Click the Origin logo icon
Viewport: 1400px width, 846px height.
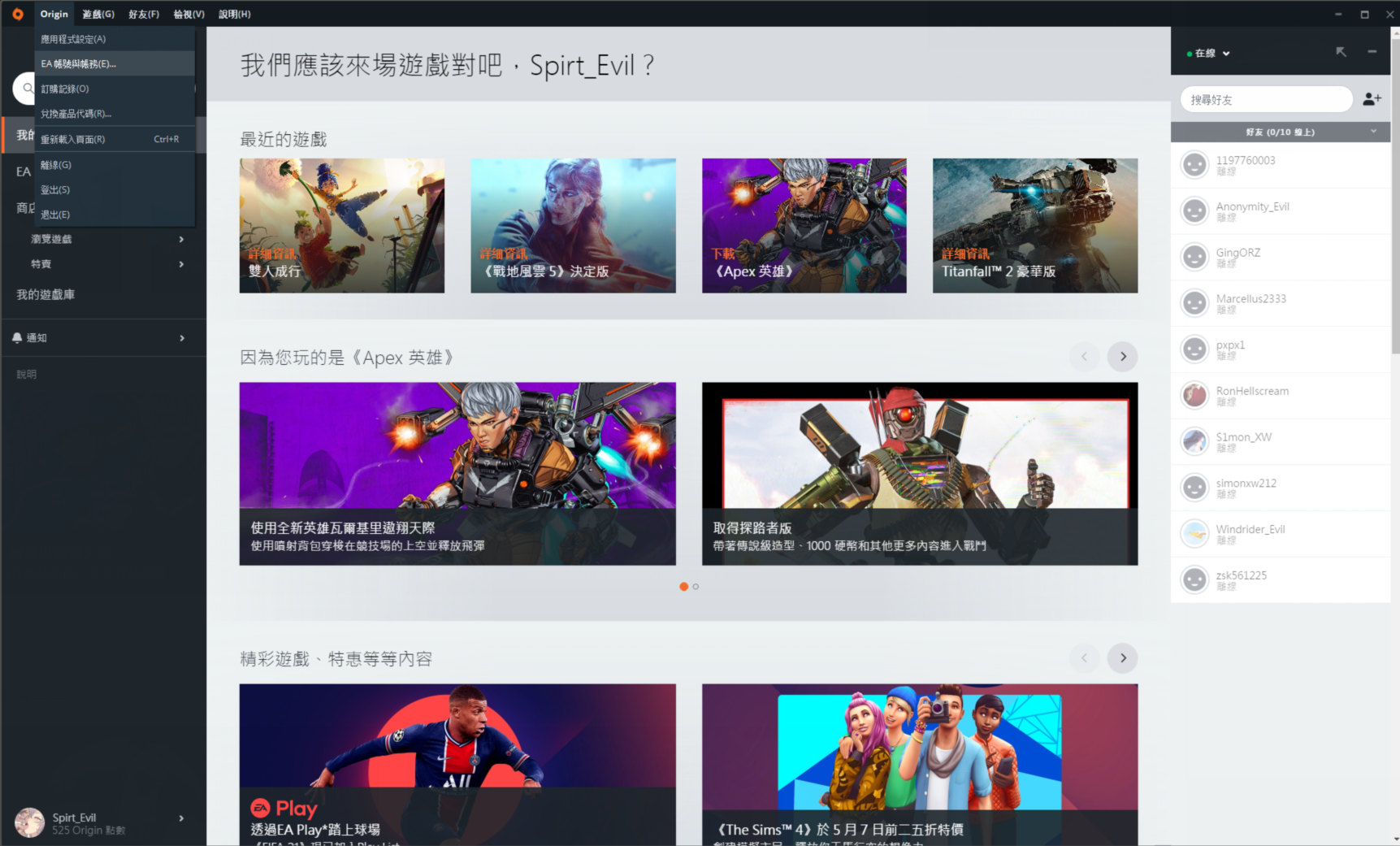tap(17, 14)
